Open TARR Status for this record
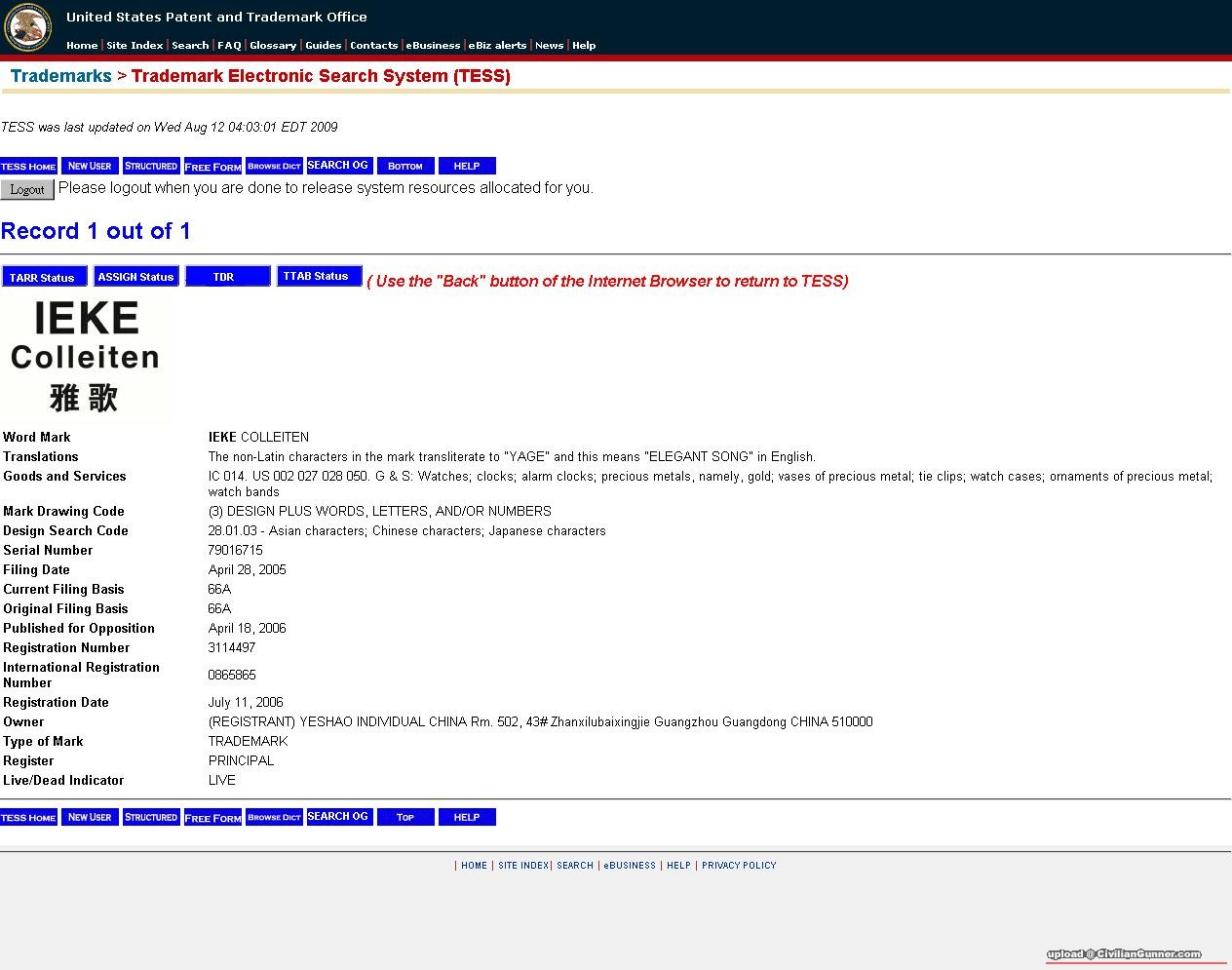Viewport: 1232px width, 970px height. click(44, 277)
